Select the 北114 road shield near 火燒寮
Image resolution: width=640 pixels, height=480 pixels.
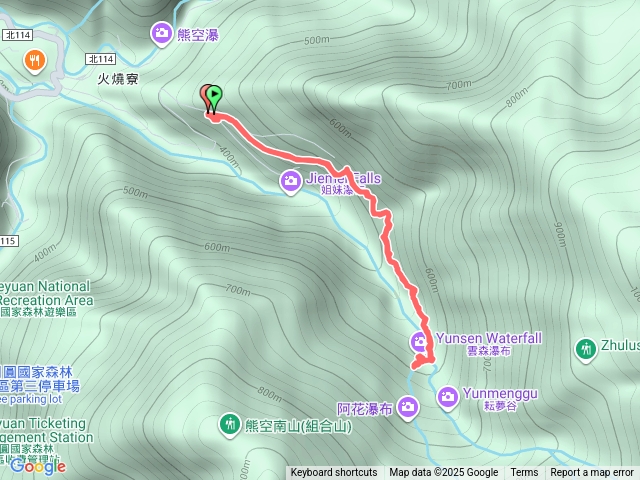click(101, 59)
